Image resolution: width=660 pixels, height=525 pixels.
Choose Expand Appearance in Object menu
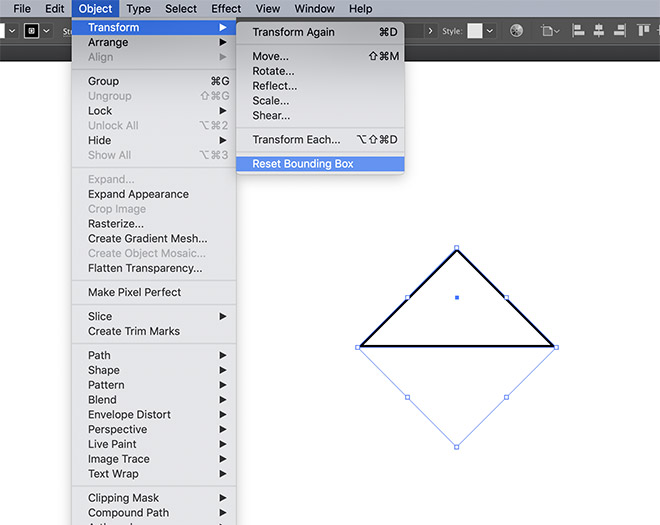[138, 194]
